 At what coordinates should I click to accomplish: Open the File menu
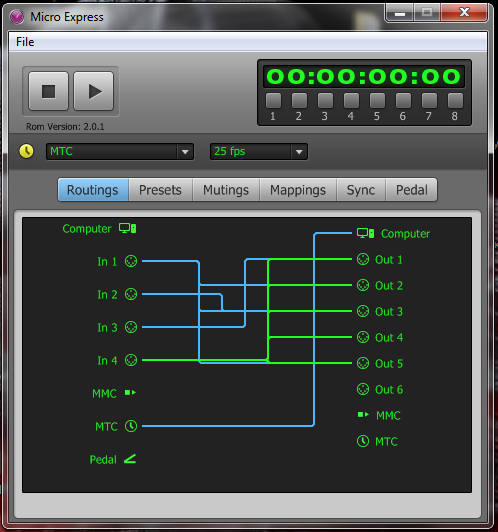(x=25, y=42)
